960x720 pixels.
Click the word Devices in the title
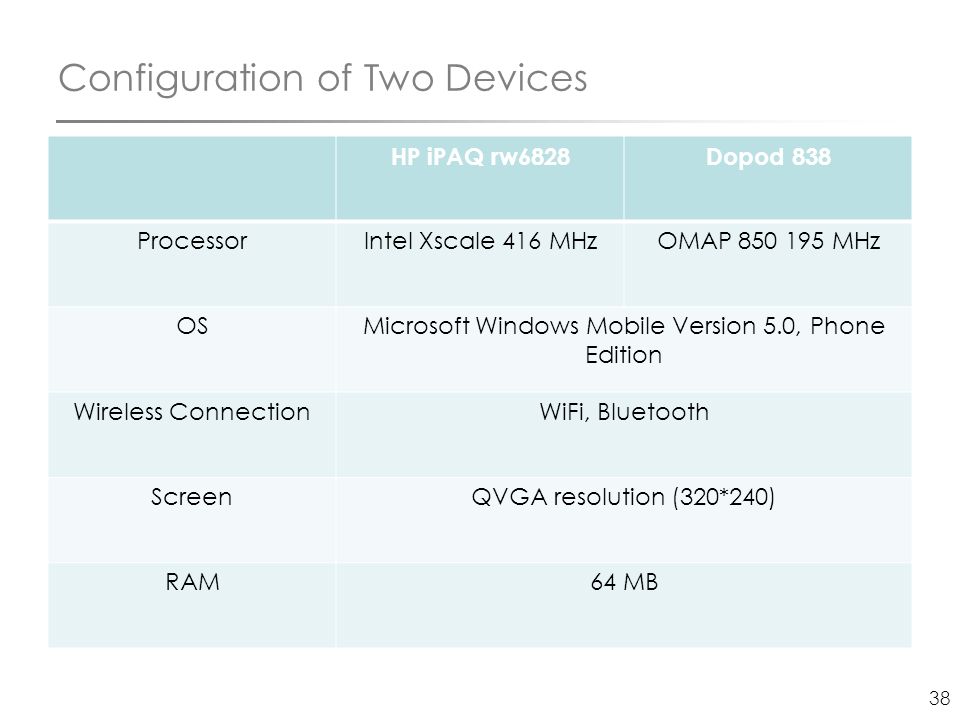(516, 78)
